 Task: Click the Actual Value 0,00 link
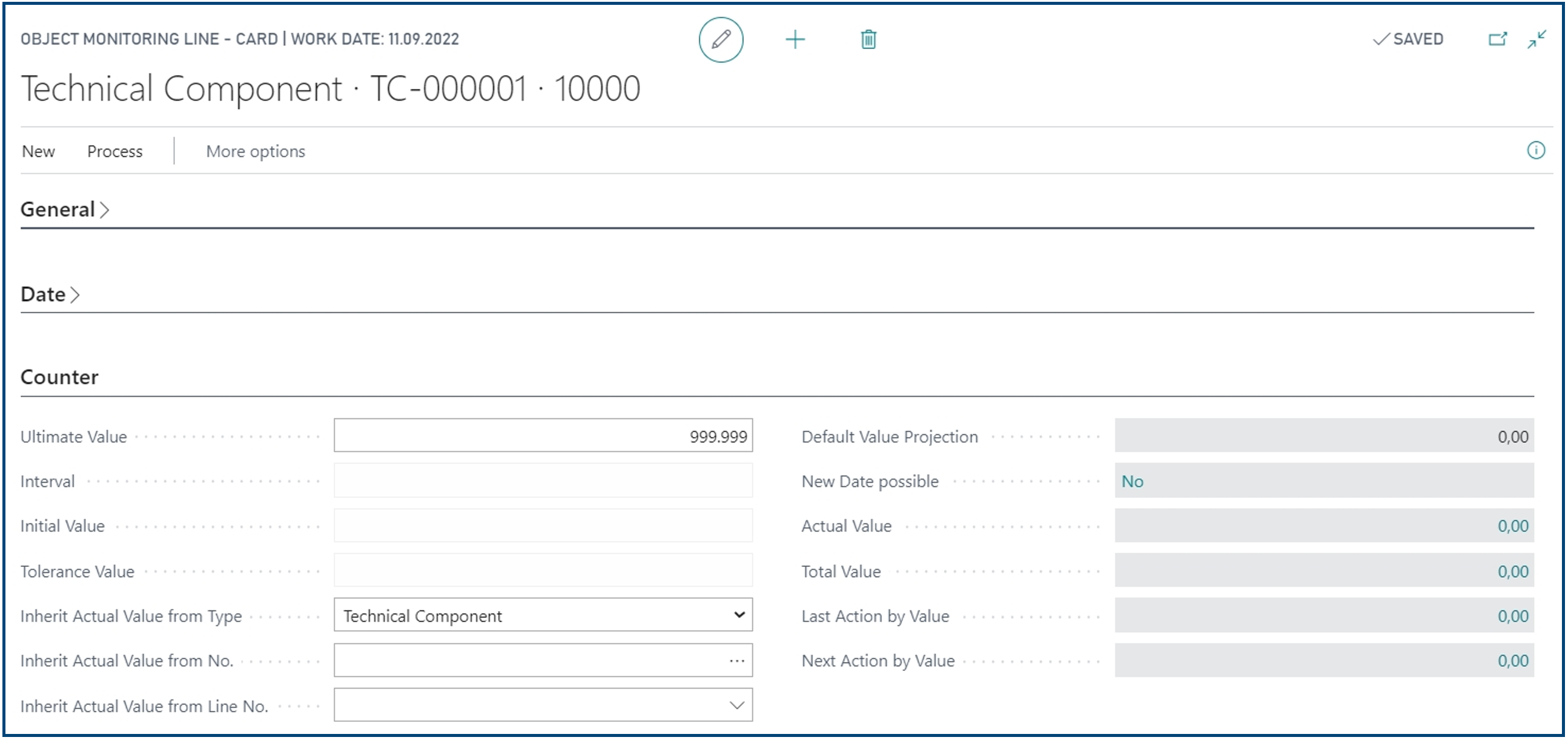(1513, 526)
